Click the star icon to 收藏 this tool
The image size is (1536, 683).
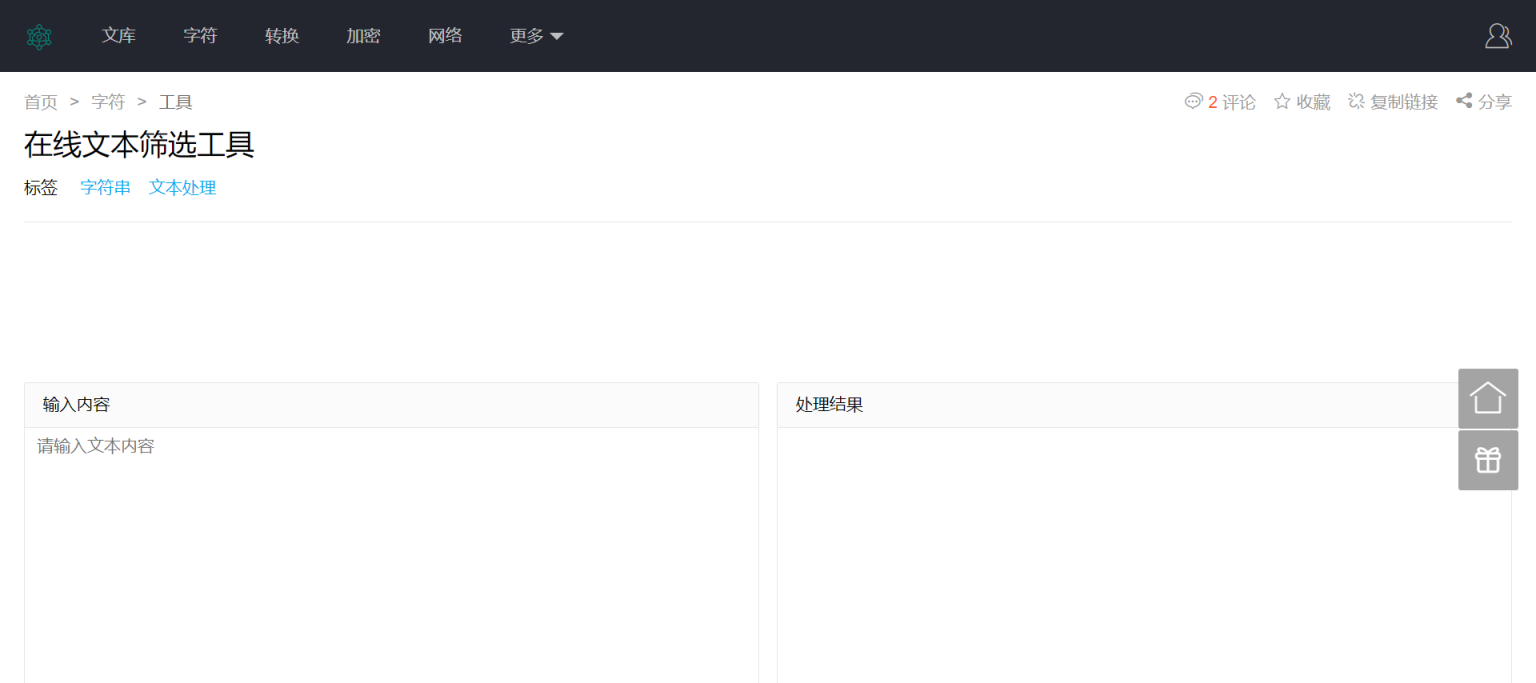click(1282, 100)
